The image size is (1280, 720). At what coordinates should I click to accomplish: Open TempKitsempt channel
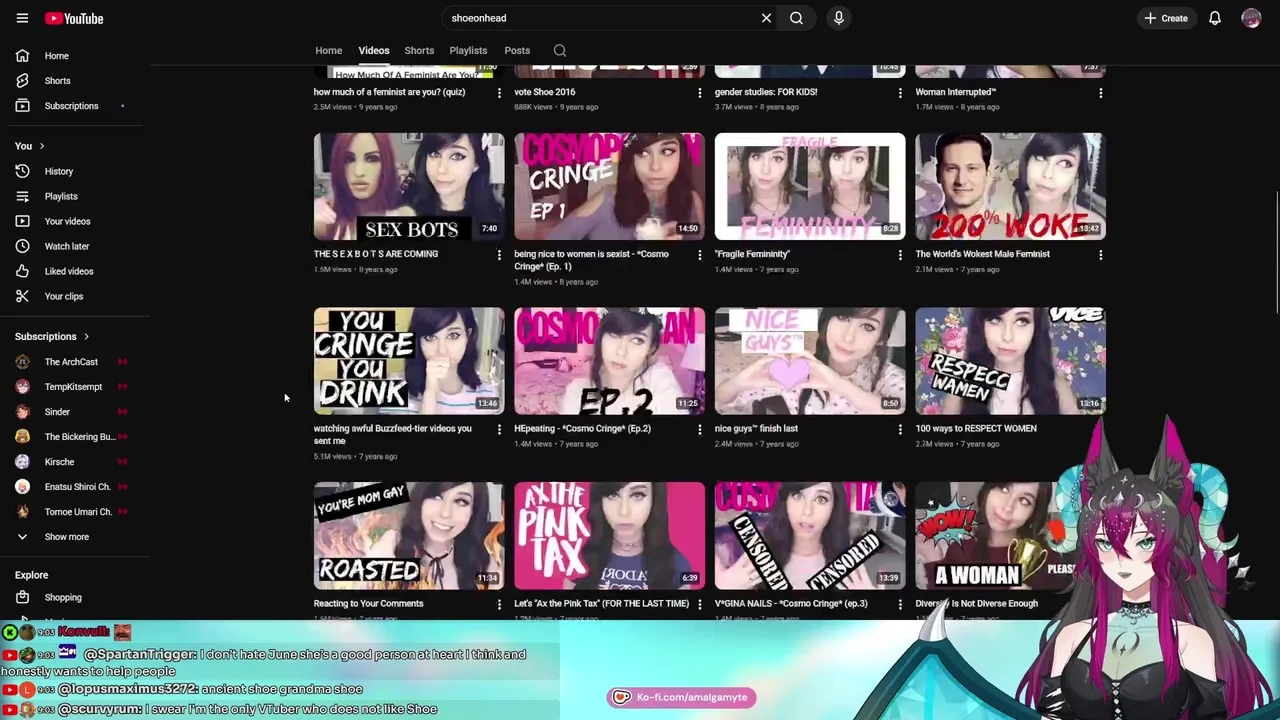click(75, 387)
